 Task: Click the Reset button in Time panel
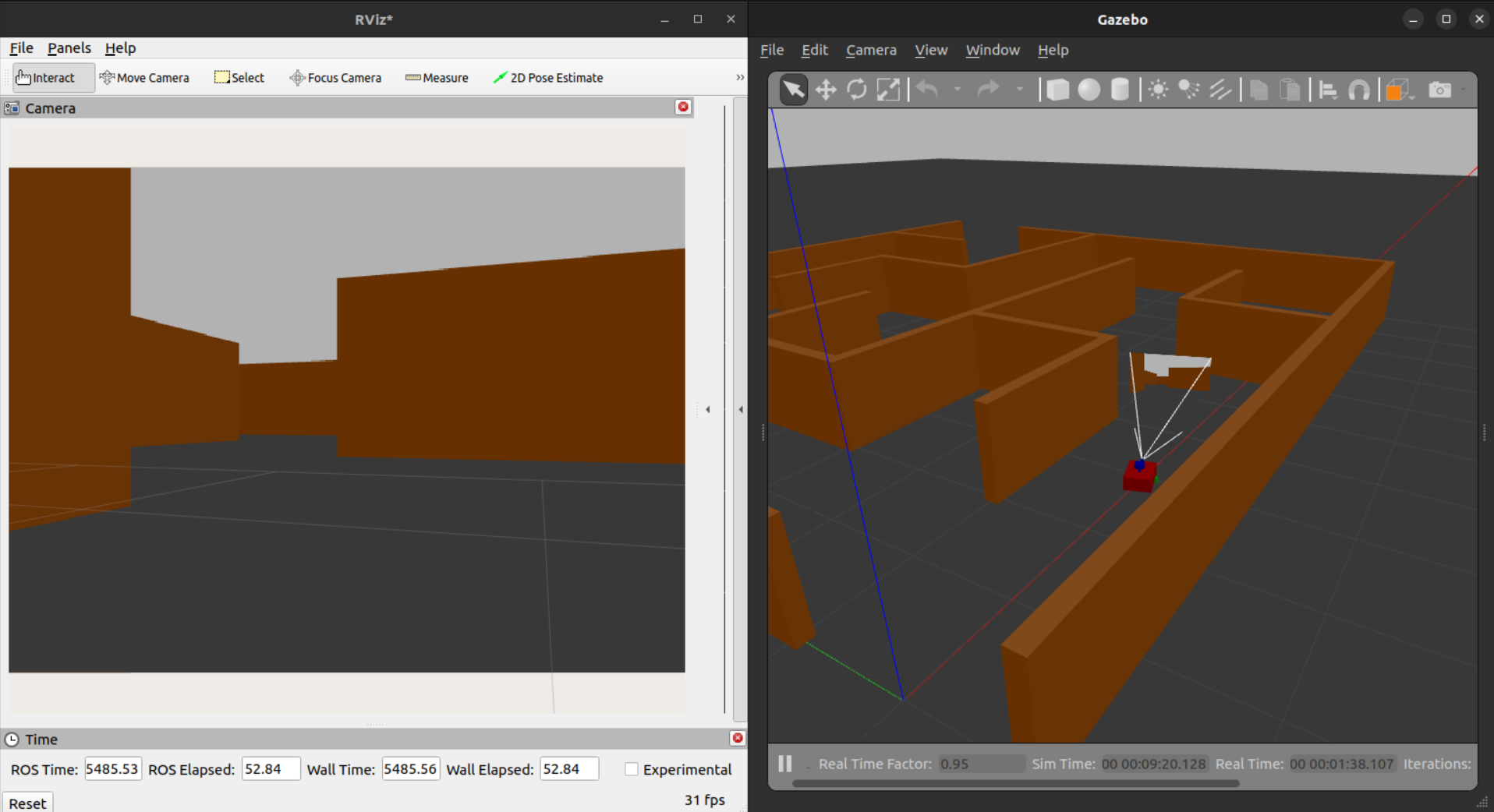[x=27, y=803]
